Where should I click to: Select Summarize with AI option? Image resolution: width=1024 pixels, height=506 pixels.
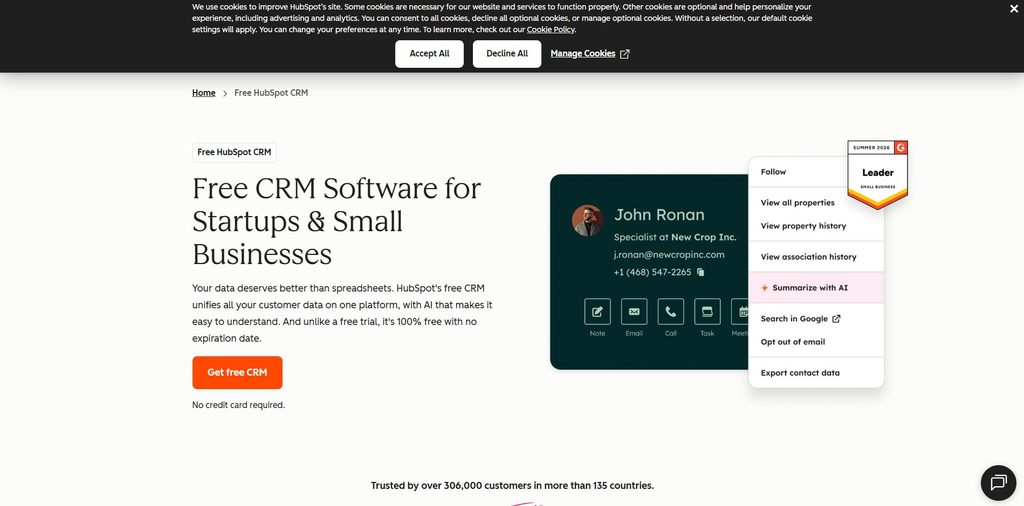pos(816,288)
